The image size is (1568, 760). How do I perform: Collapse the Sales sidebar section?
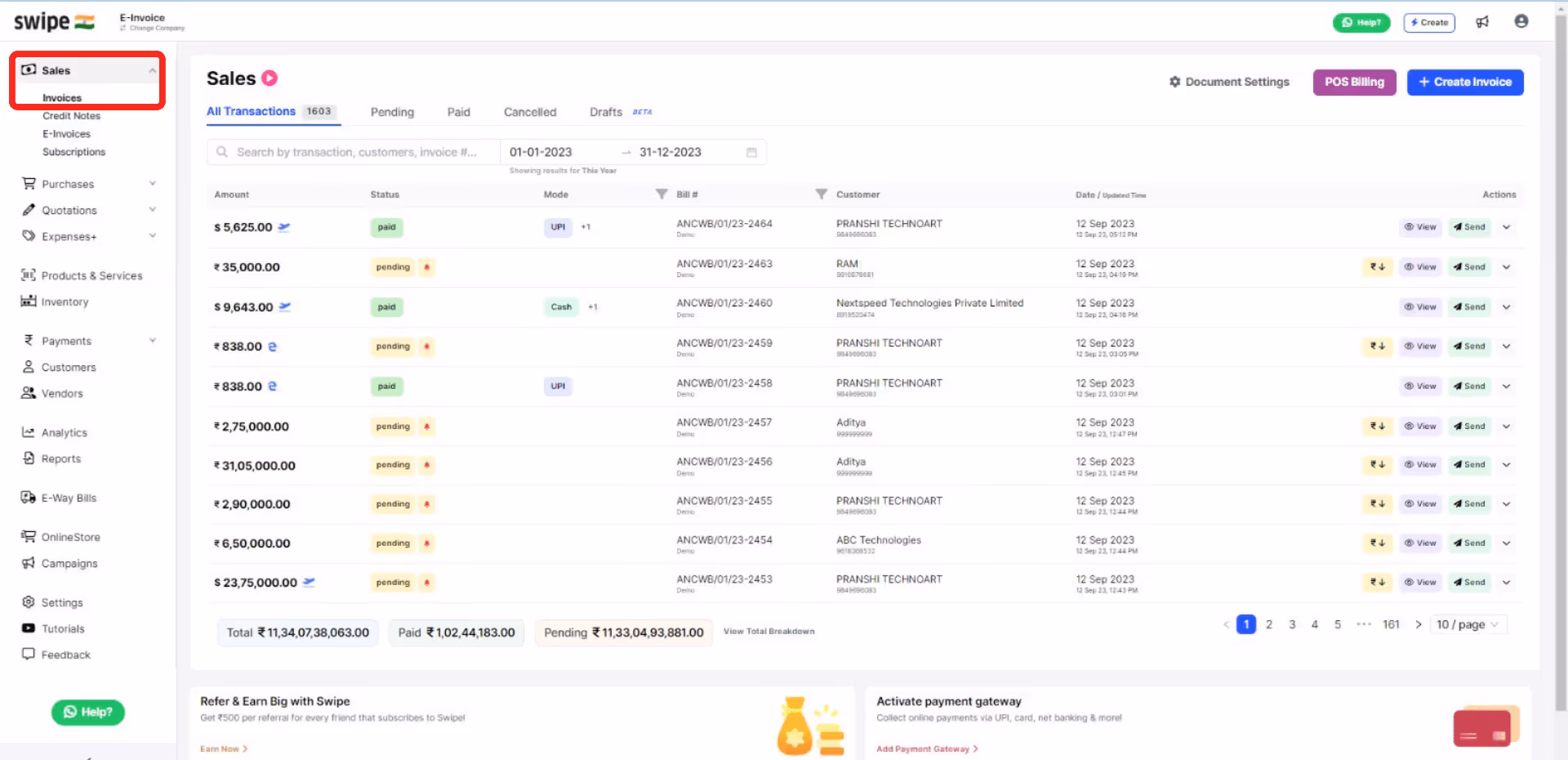(152, 71)
